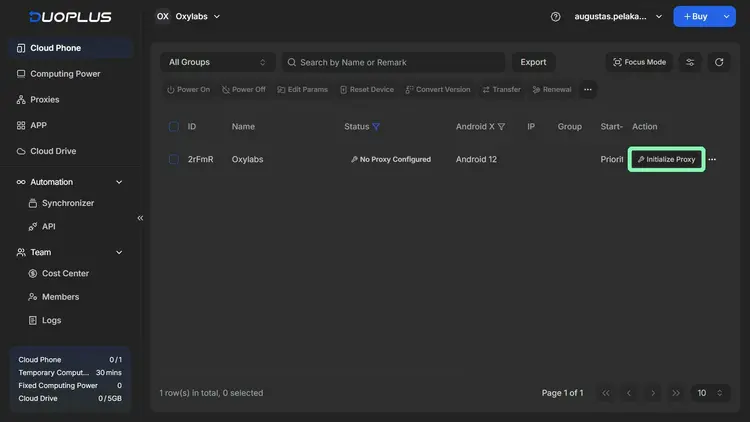The width and height of the screenshot is (750, 422).
Task: Open row actions ellipsis for Oxylabs device
Action: tap(712, 160)
